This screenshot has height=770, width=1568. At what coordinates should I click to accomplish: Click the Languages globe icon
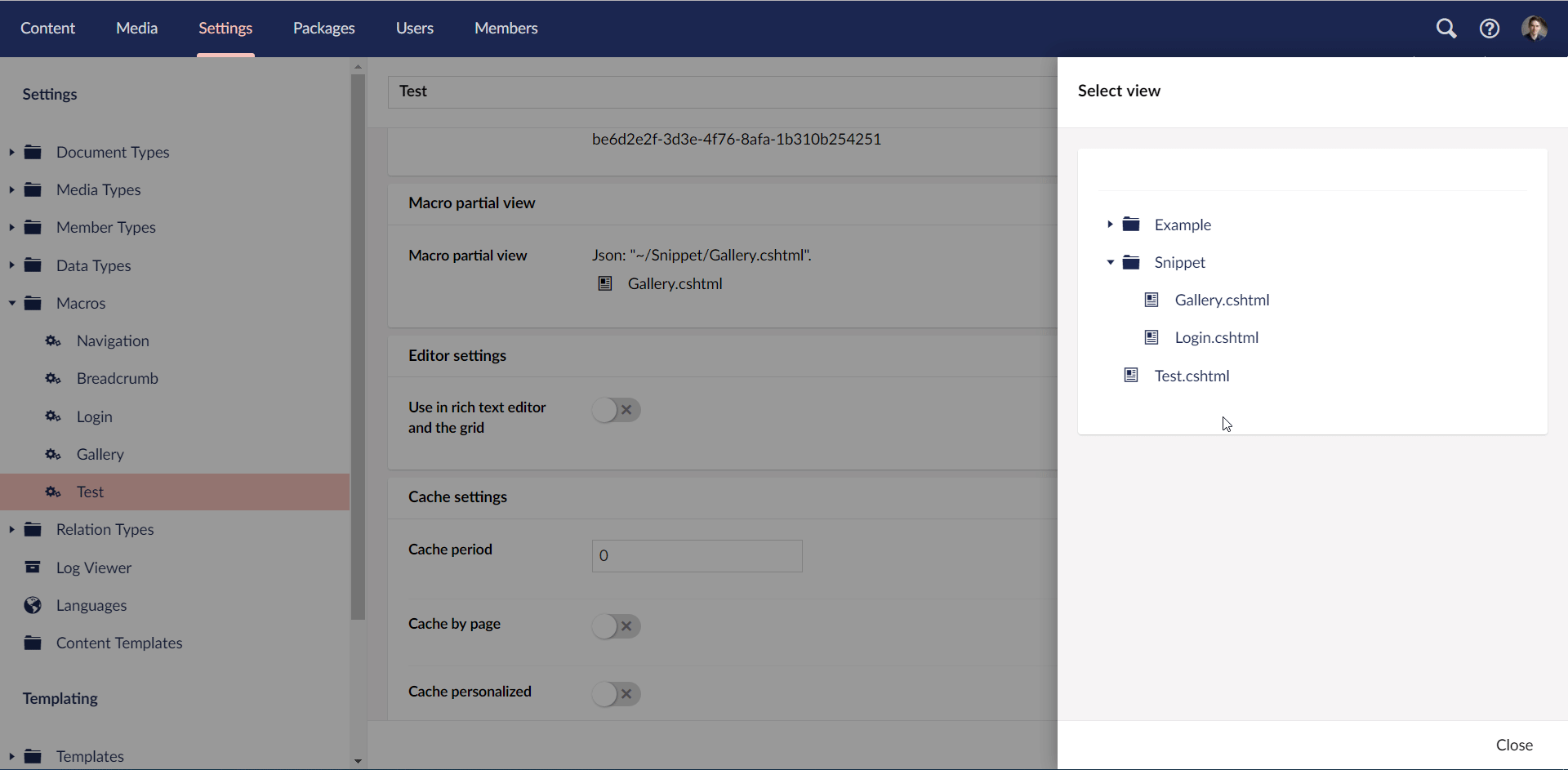33,605
